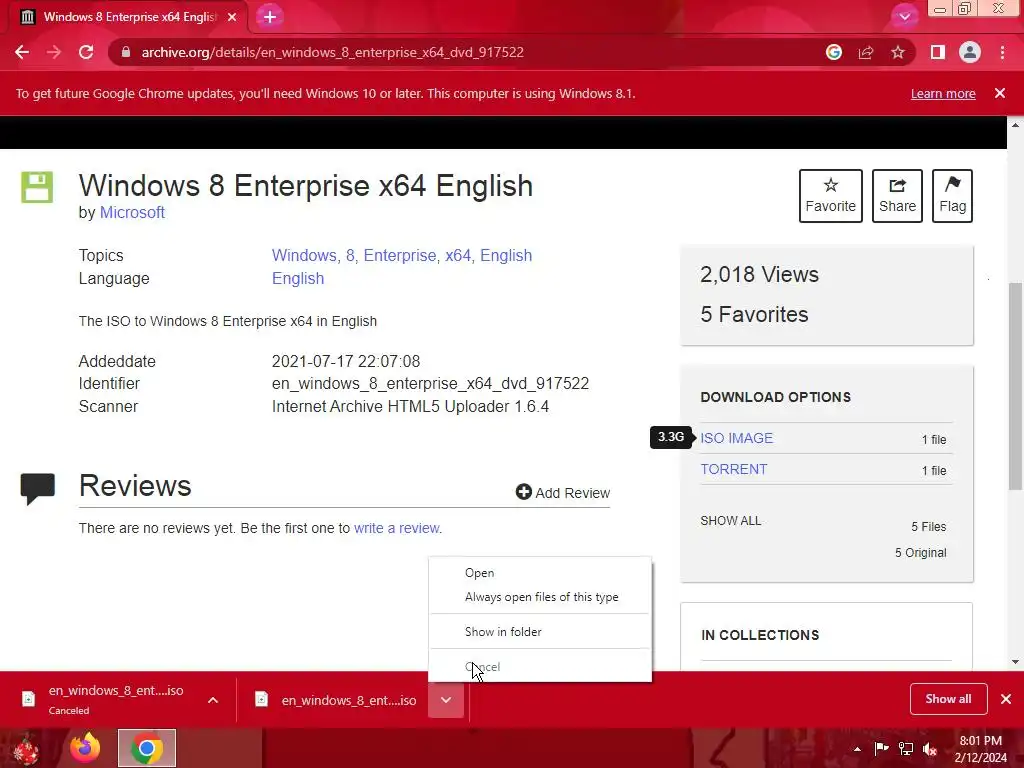Open the Chrome profile avatar
Image resolution: width=1024 pixels, height=768 pixels.
[970, 52]
